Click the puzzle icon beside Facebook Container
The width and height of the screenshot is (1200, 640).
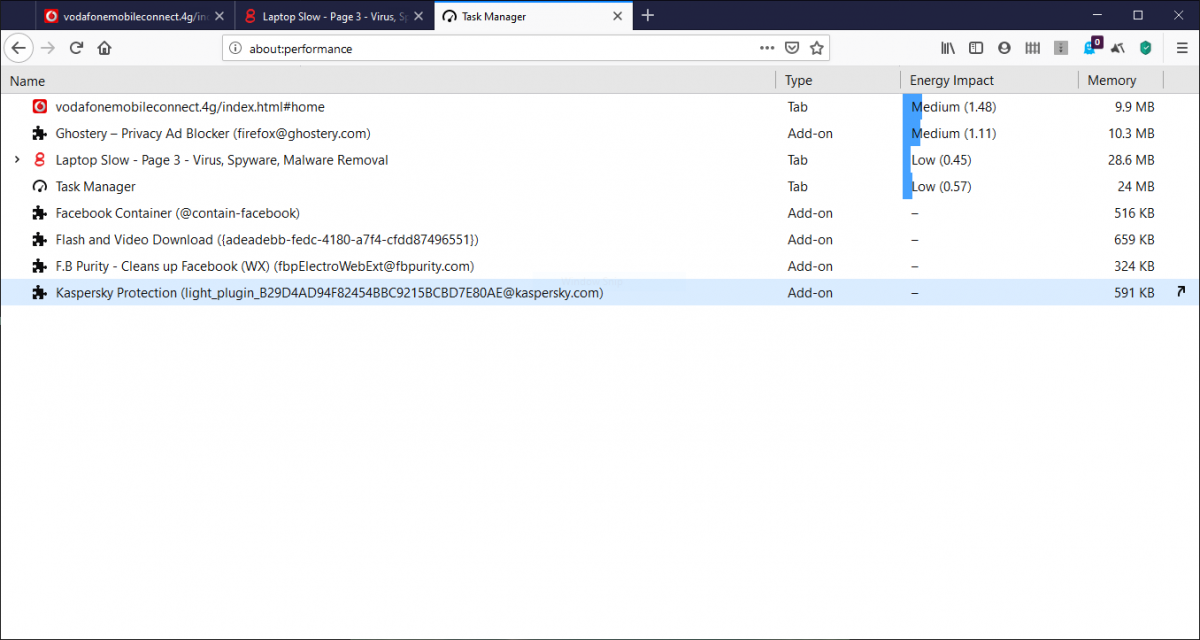[39, 213]
